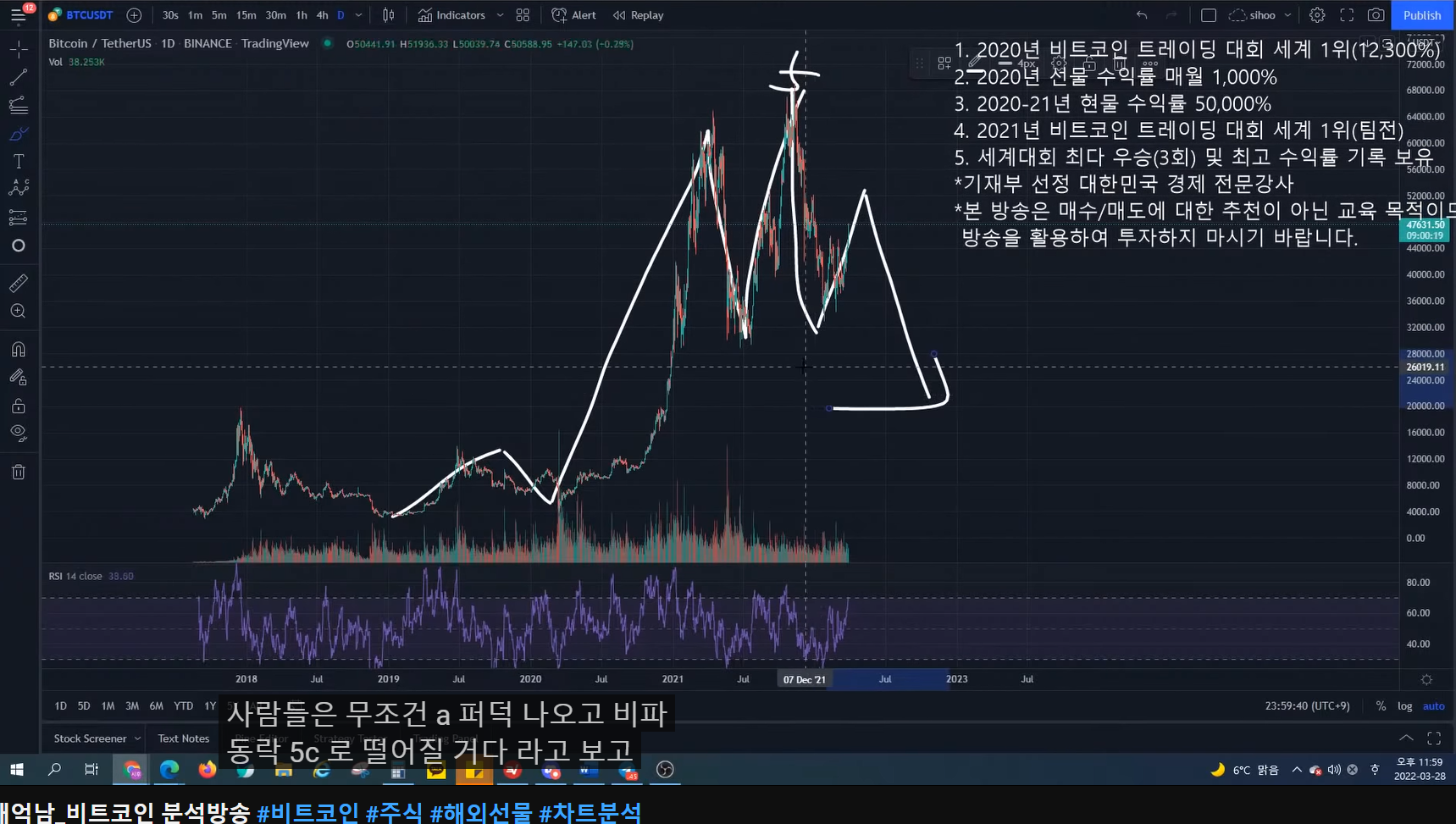
Task: Open Windows Start menu
Action: pos(17,770)
